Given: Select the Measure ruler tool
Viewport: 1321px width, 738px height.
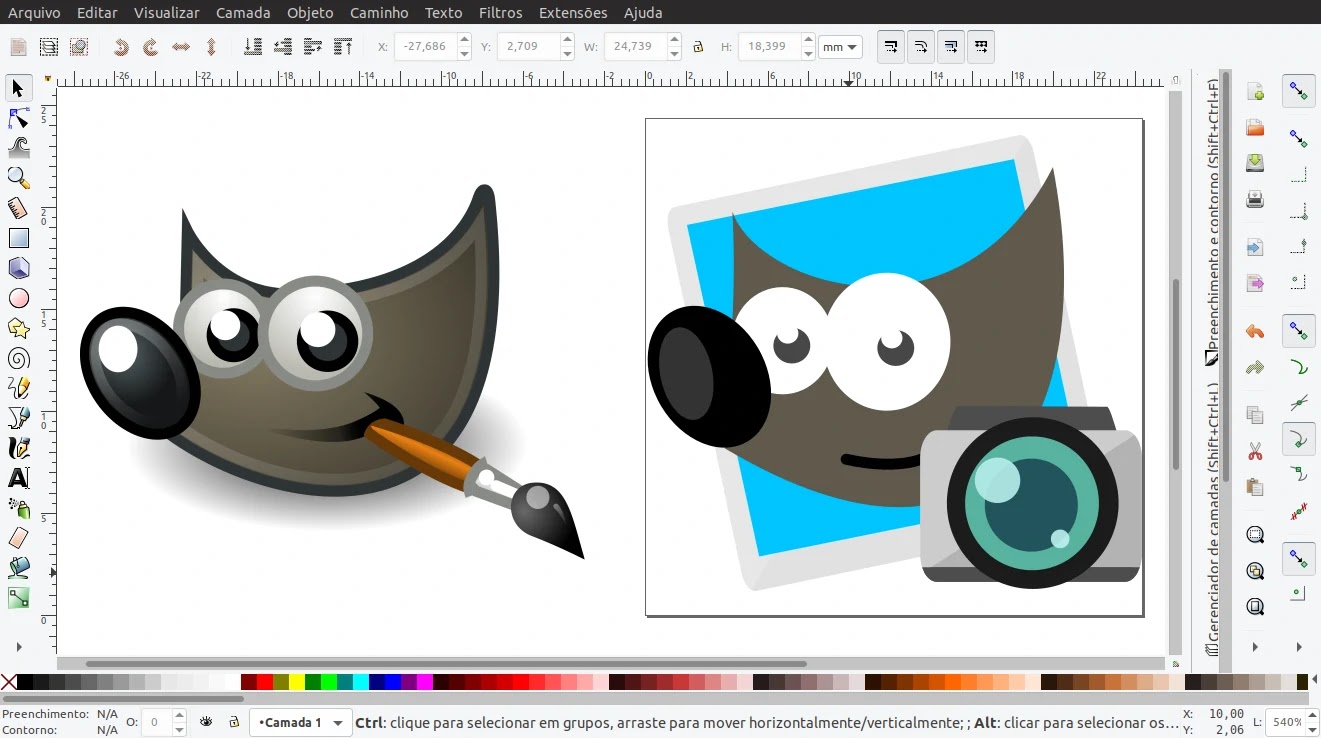Looking at the screenshot, I should [18, 208].
